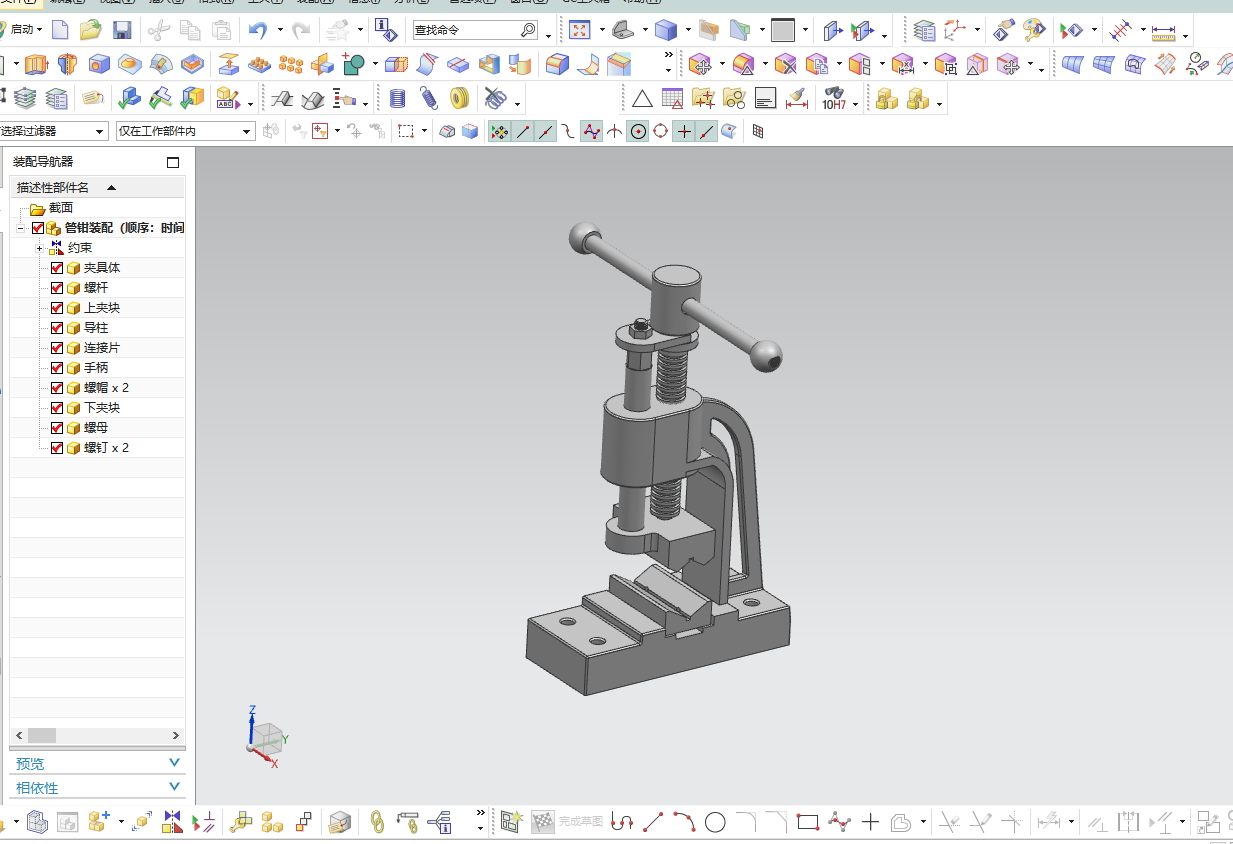
Task: Click the magnifier in the command finder
Action: tap(528, 30)
